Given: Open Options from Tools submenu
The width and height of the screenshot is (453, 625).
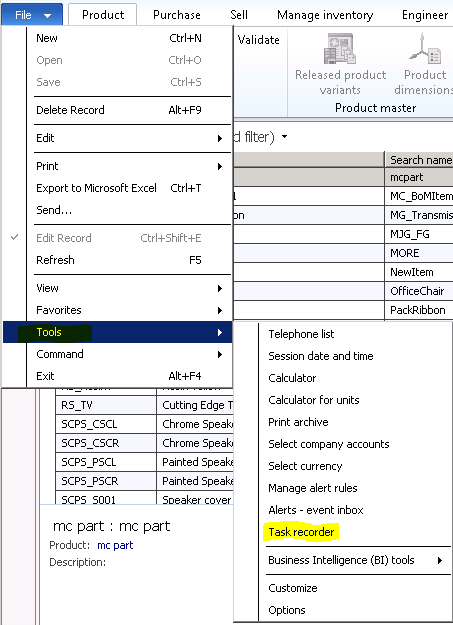Looking at the screenshot, I should click(x=287, y=610).
